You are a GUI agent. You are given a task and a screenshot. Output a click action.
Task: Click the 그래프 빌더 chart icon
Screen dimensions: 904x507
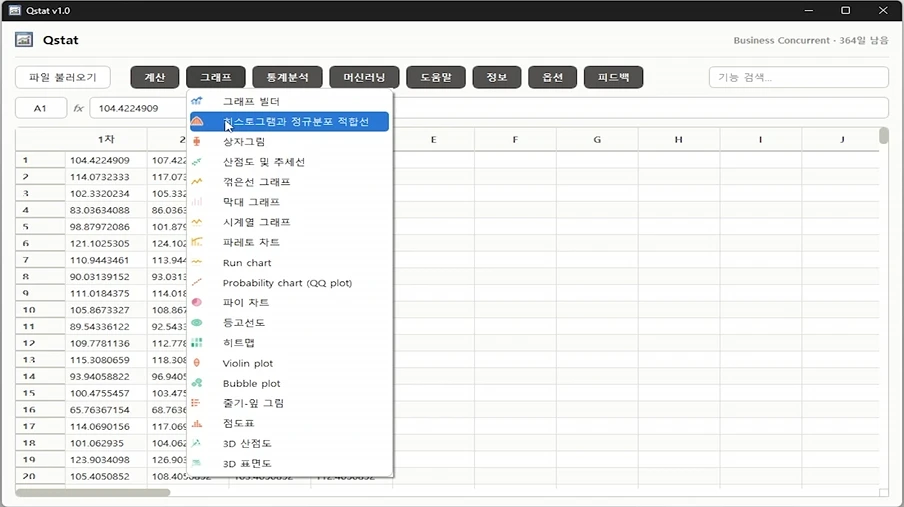coord(197,101)
